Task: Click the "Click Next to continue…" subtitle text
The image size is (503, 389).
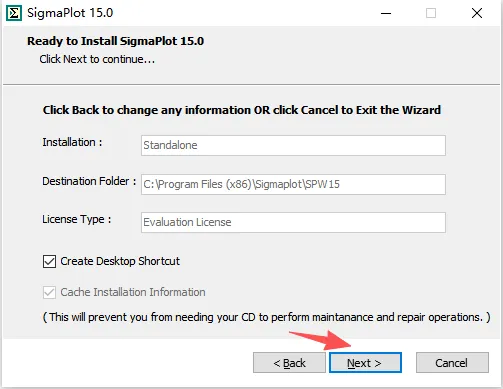Action: [x=97, y=59]
